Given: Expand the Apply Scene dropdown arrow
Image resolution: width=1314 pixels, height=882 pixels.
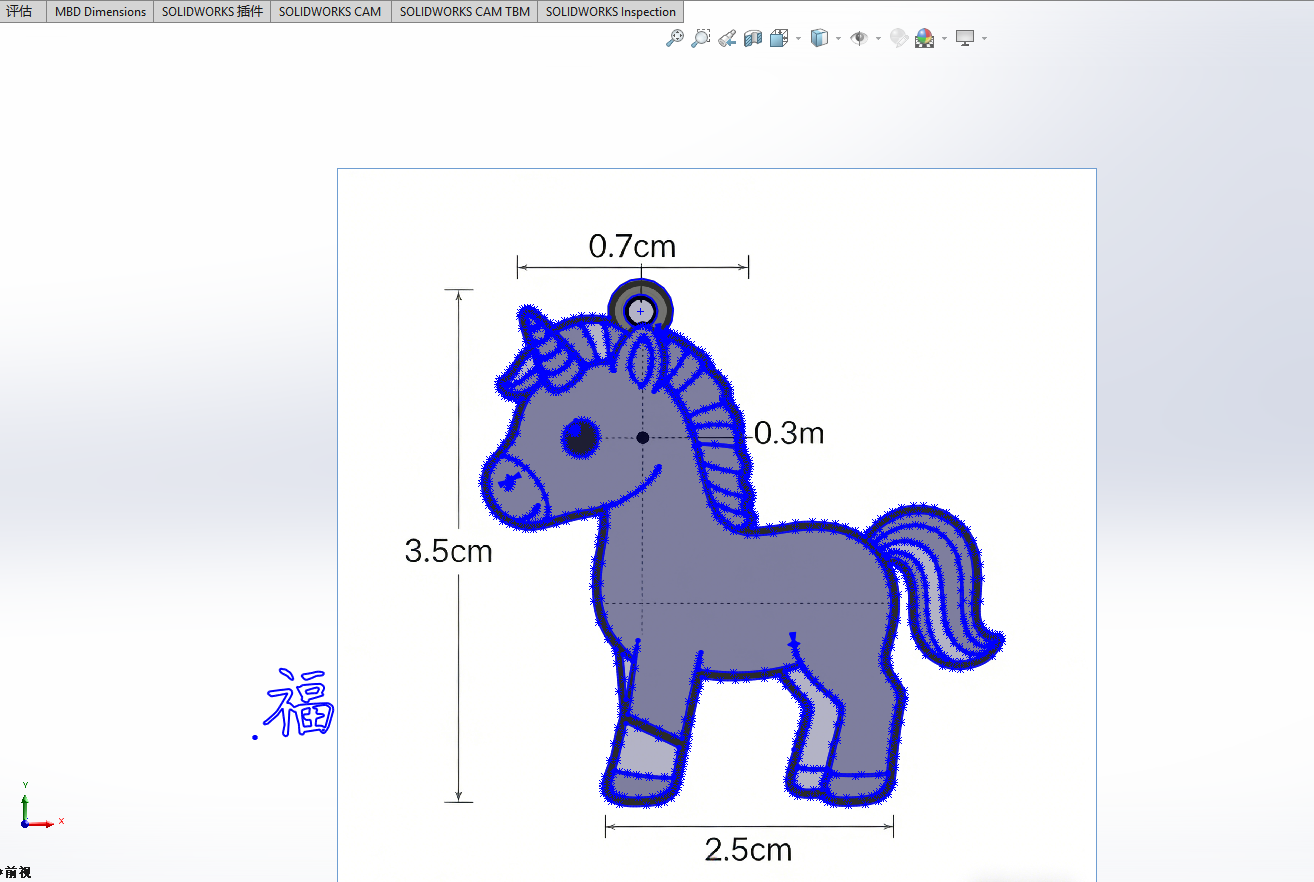Looking at the screenshot, I should click(x=944, y=39).
